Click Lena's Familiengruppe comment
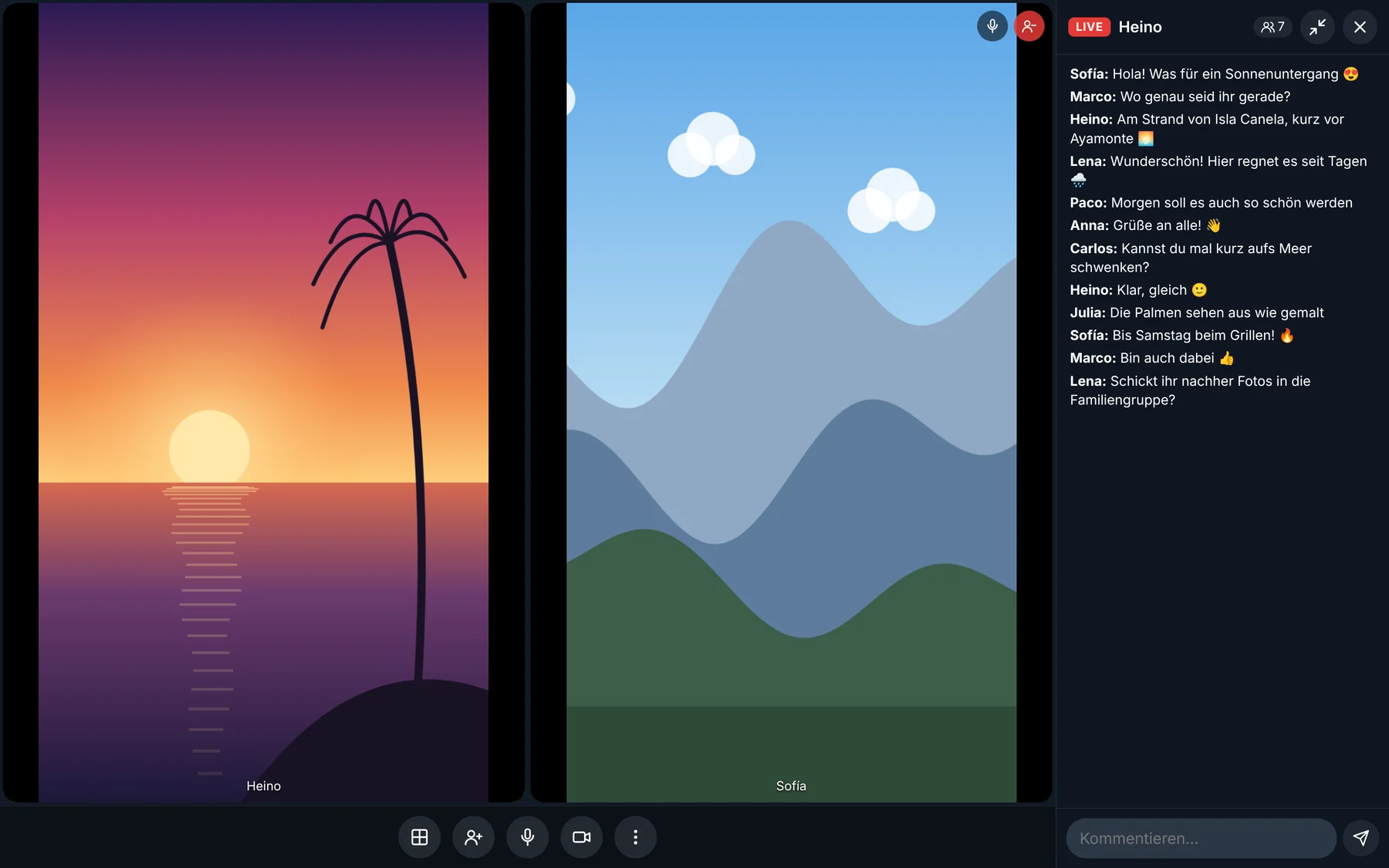The image size is (1389, 868). point(1190,390)
